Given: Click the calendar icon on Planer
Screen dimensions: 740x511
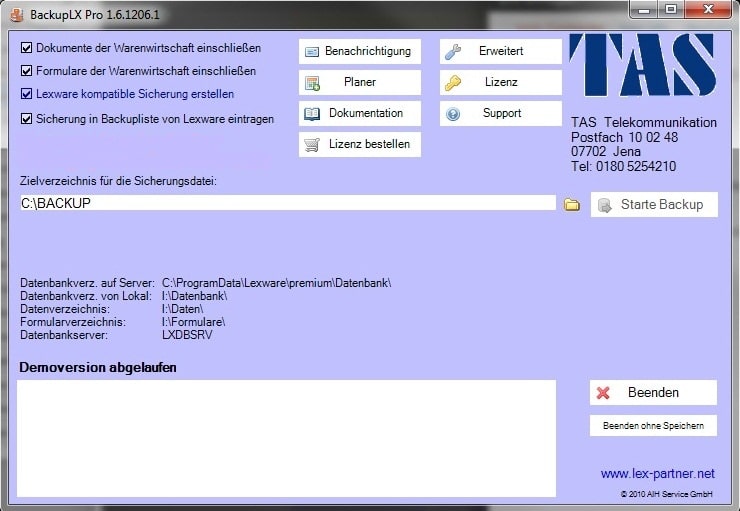Looking at the screenshot, I should click(312, 83).
